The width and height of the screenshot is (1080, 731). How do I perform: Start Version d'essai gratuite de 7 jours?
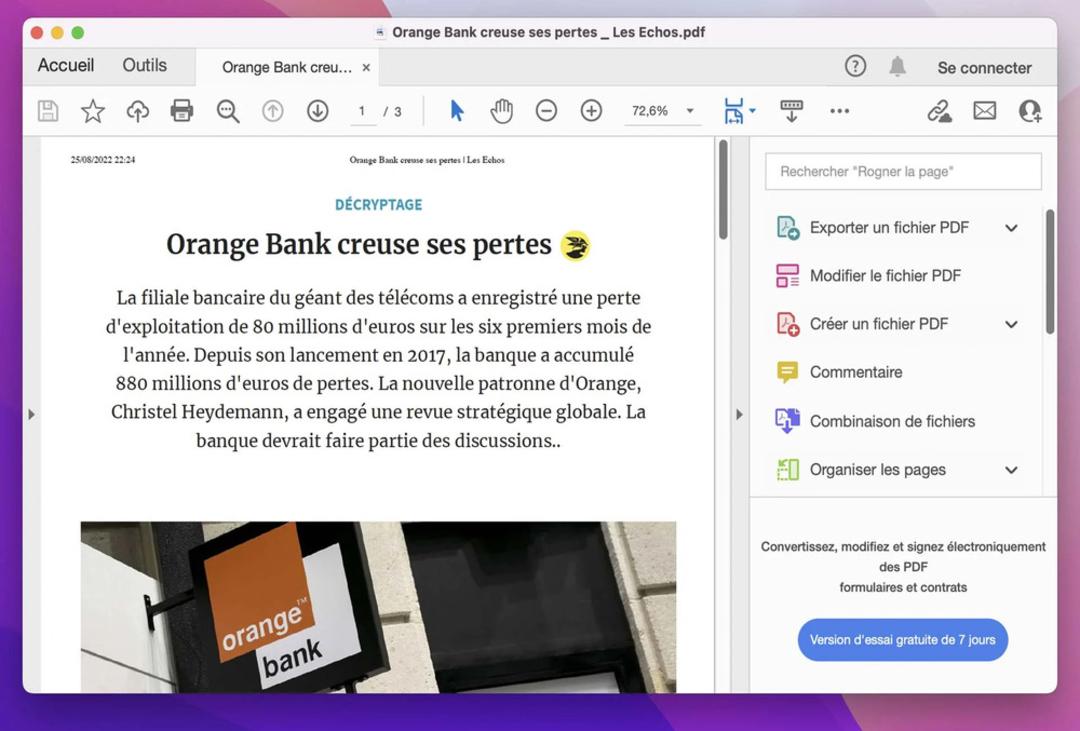coord(902,639)
